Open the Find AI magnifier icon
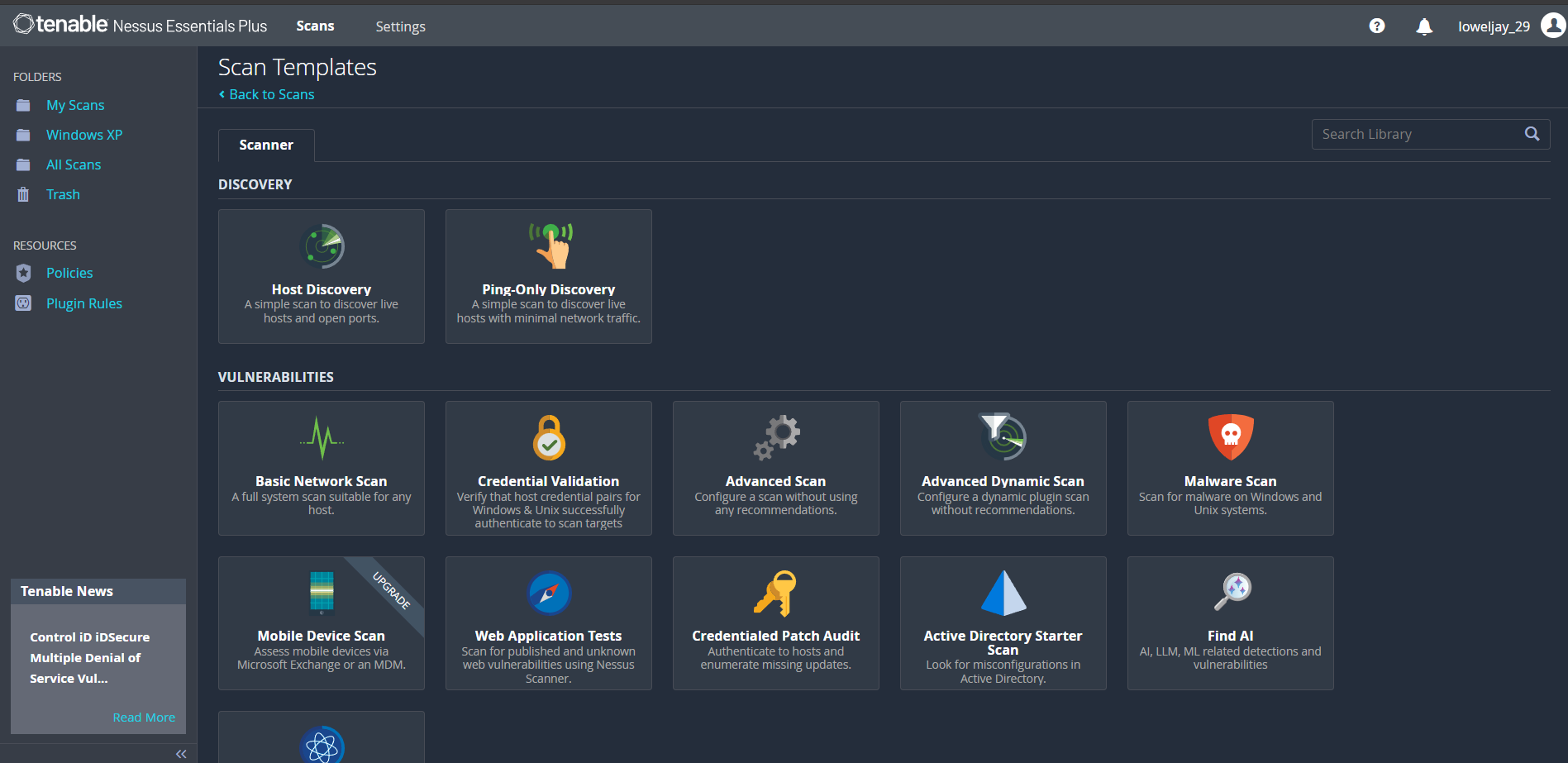 coord(1232,592)
